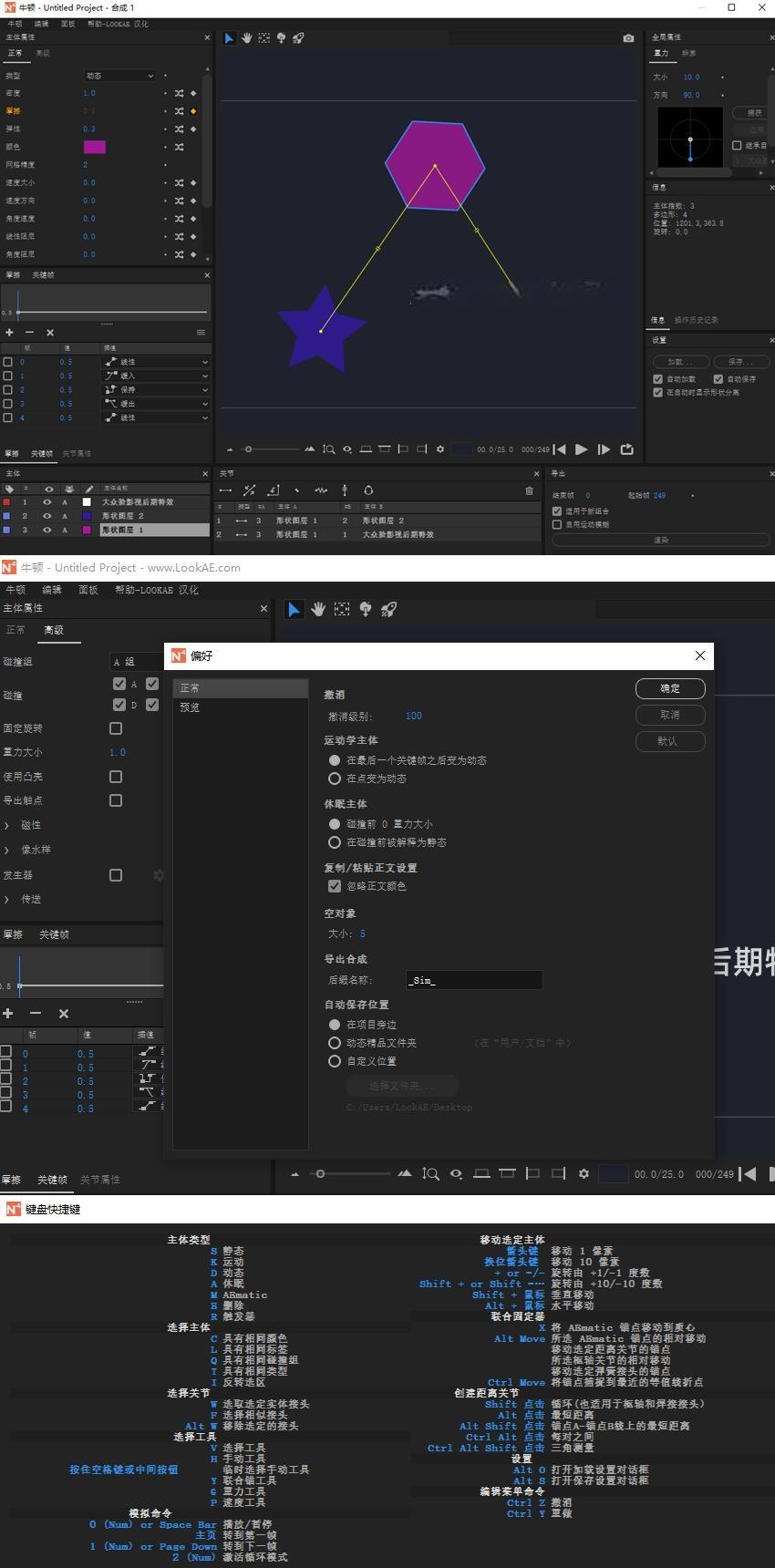Add a keyframe with the plus icon in the top window

pyautogui.click(x=10, y=333)
